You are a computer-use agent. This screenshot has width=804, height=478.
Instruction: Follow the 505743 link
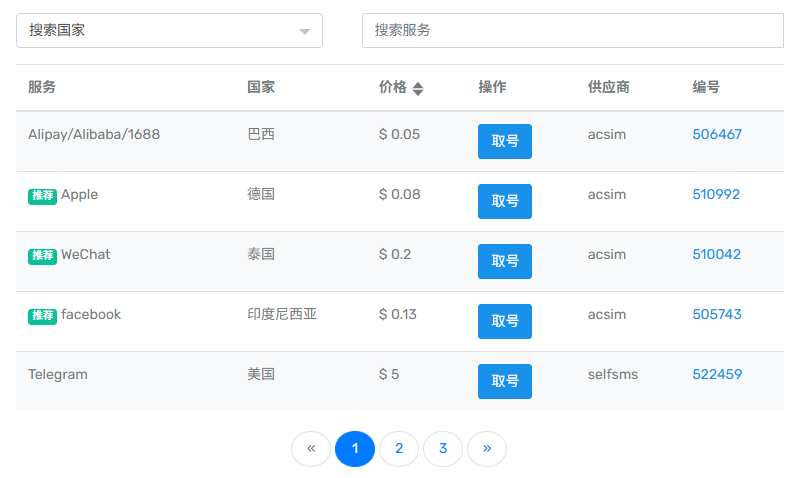pos(717,314)
